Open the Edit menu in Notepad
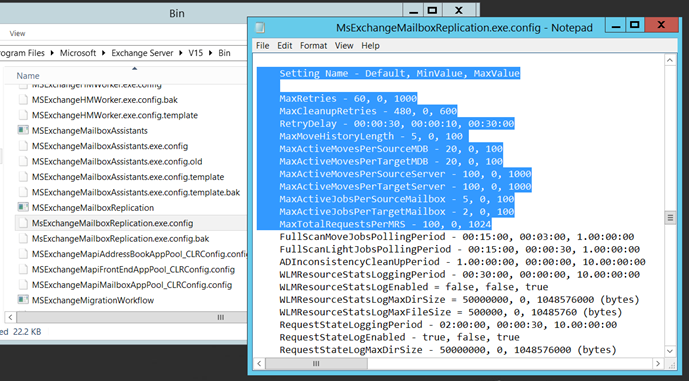The width and height of the screenshot is (689, 381). coord(284,46)
